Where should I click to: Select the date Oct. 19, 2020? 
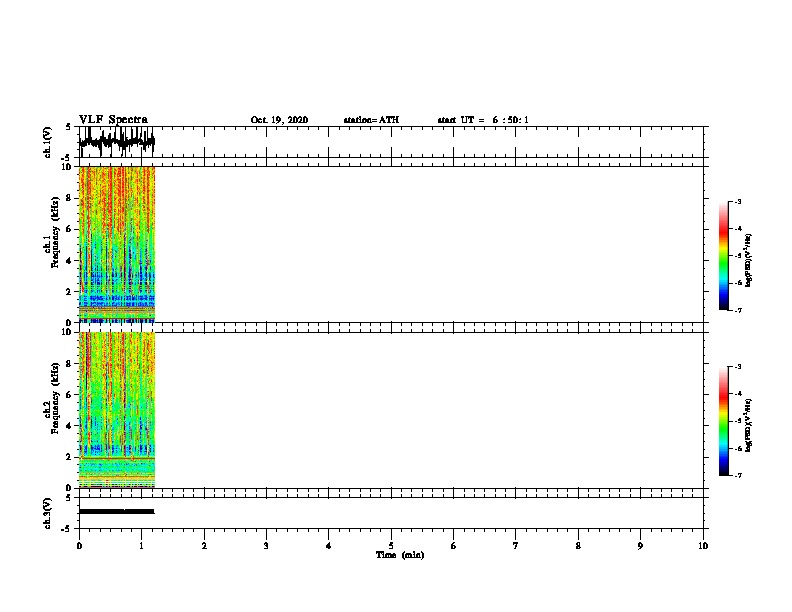click(279, 120)
